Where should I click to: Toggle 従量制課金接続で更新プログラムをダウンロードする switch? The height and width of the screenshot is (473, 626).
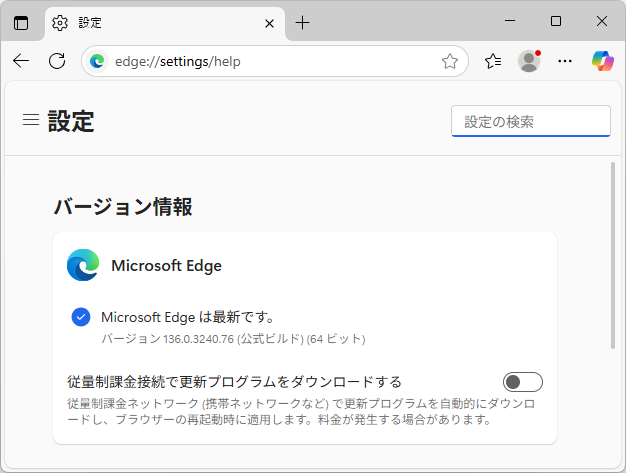[523, 382]
